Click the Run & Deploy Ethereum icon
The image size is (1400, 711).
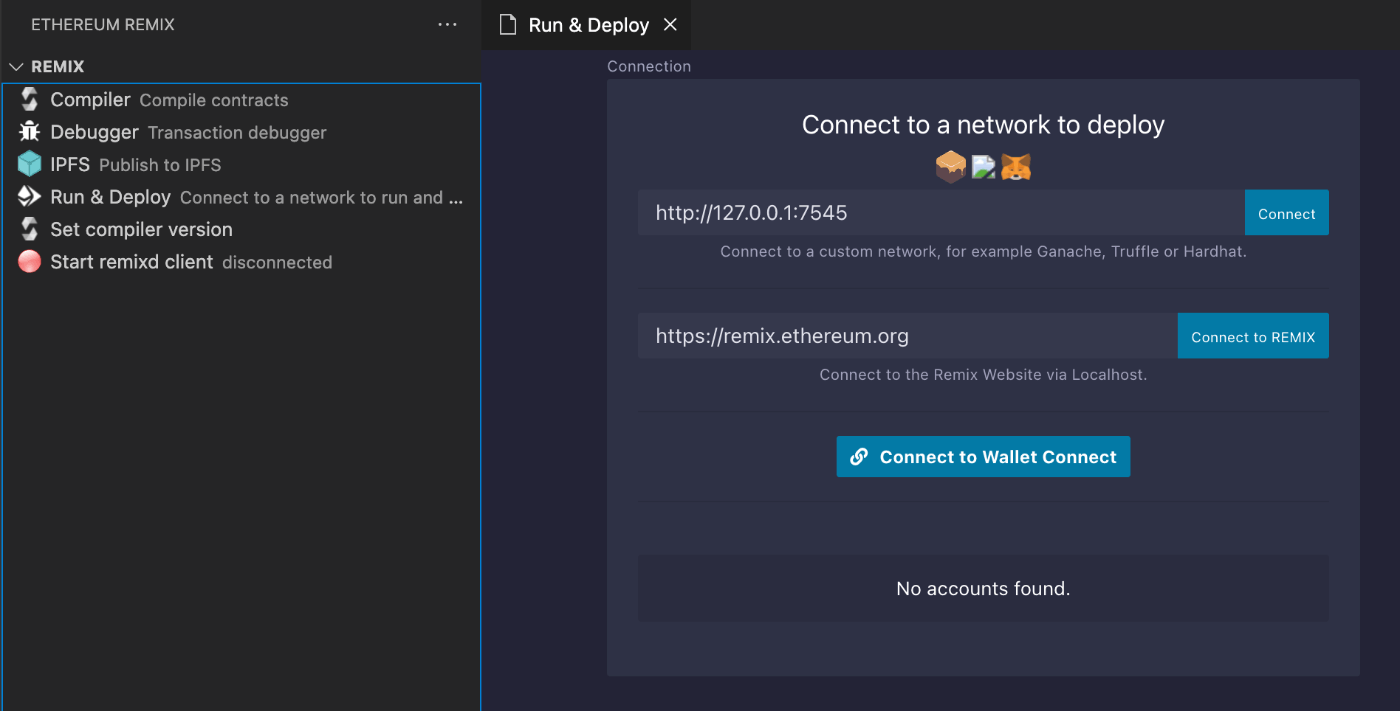(29, 197)
